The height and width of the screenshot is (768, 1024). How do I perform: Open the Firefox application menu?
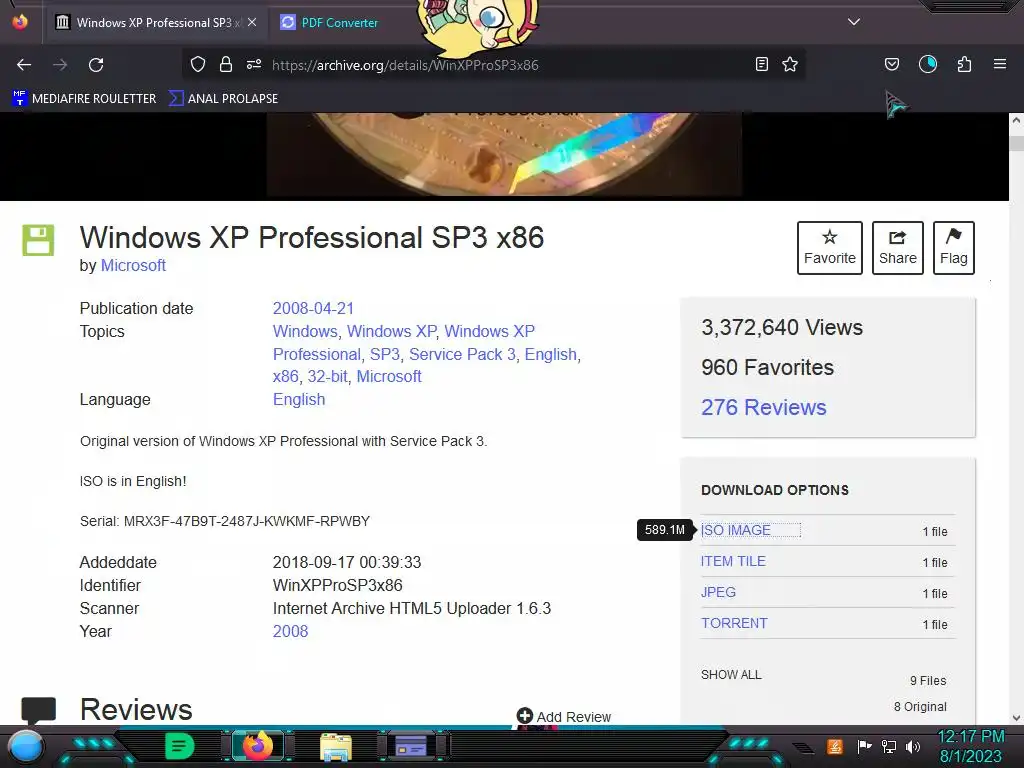[1000, 64]
